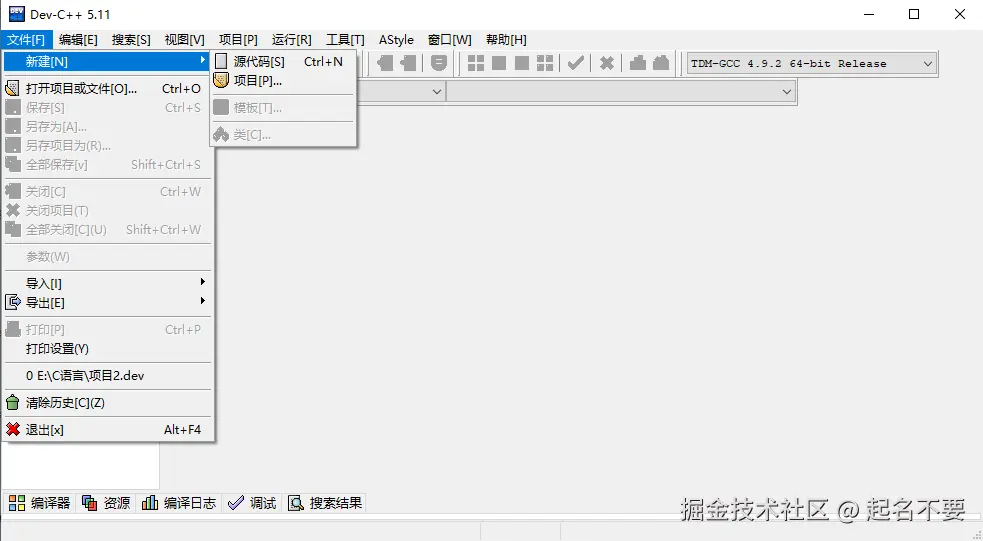Open the 搜索[S] menu

pyautogui.click(x=131, y=39)
